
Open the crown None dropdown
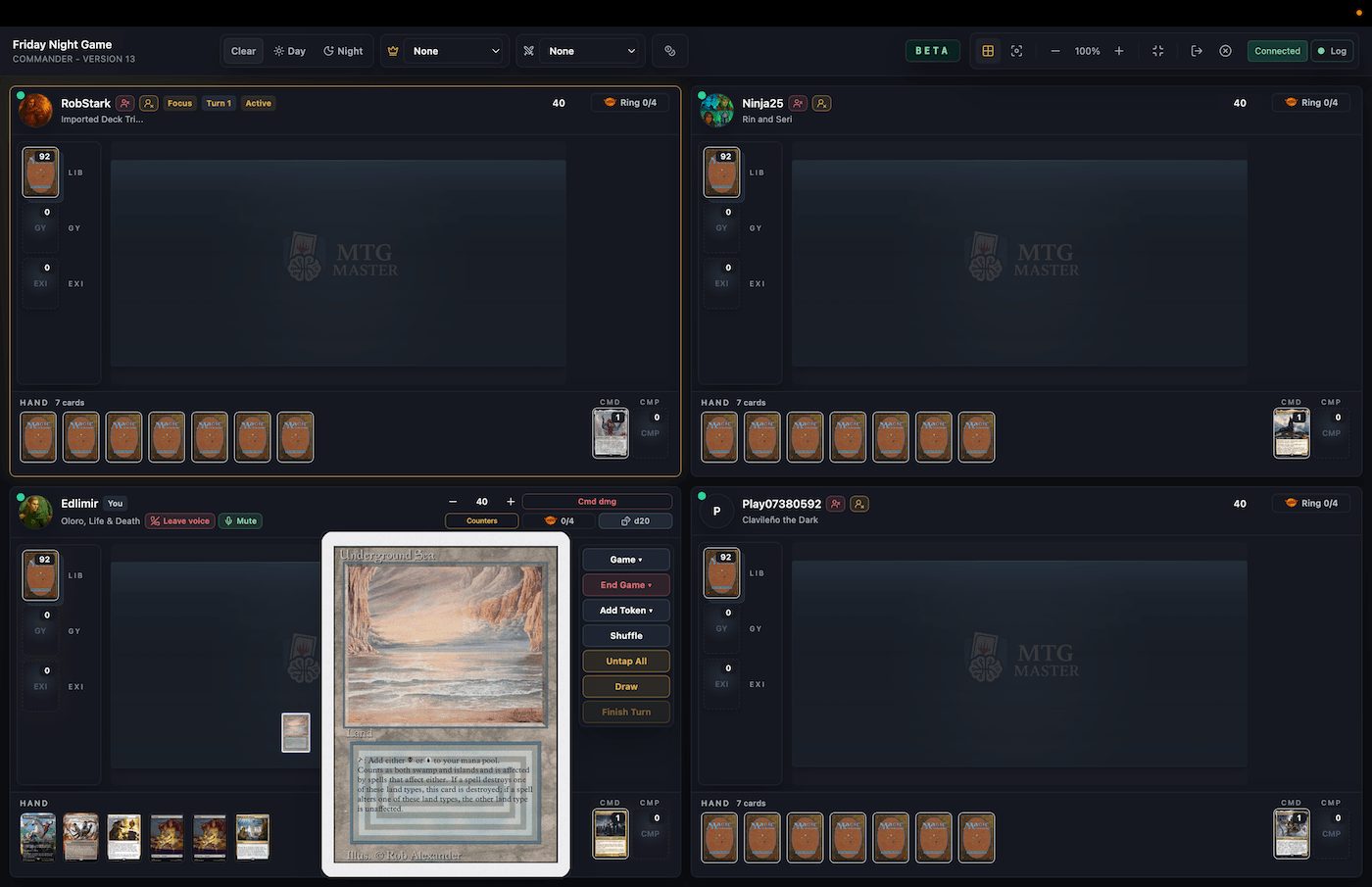pos(456,51)
